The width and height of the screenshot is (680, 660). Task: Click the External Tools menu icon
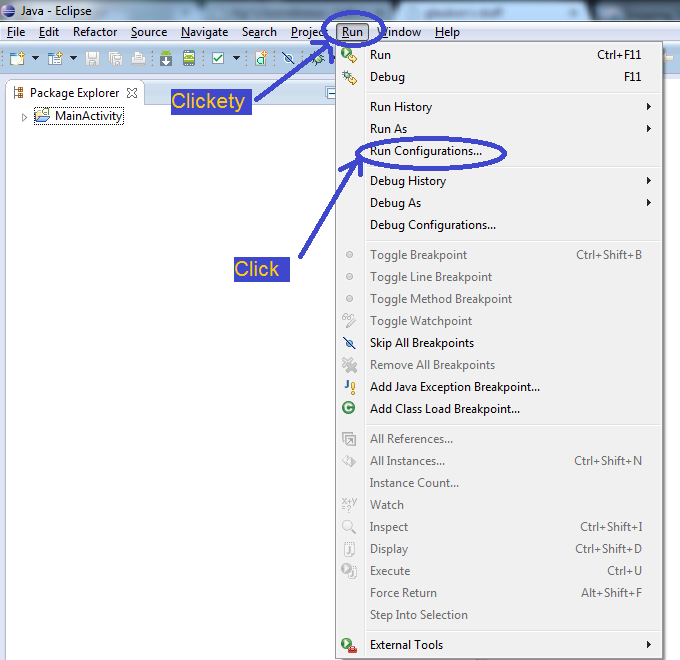click(x=349, y=645)
